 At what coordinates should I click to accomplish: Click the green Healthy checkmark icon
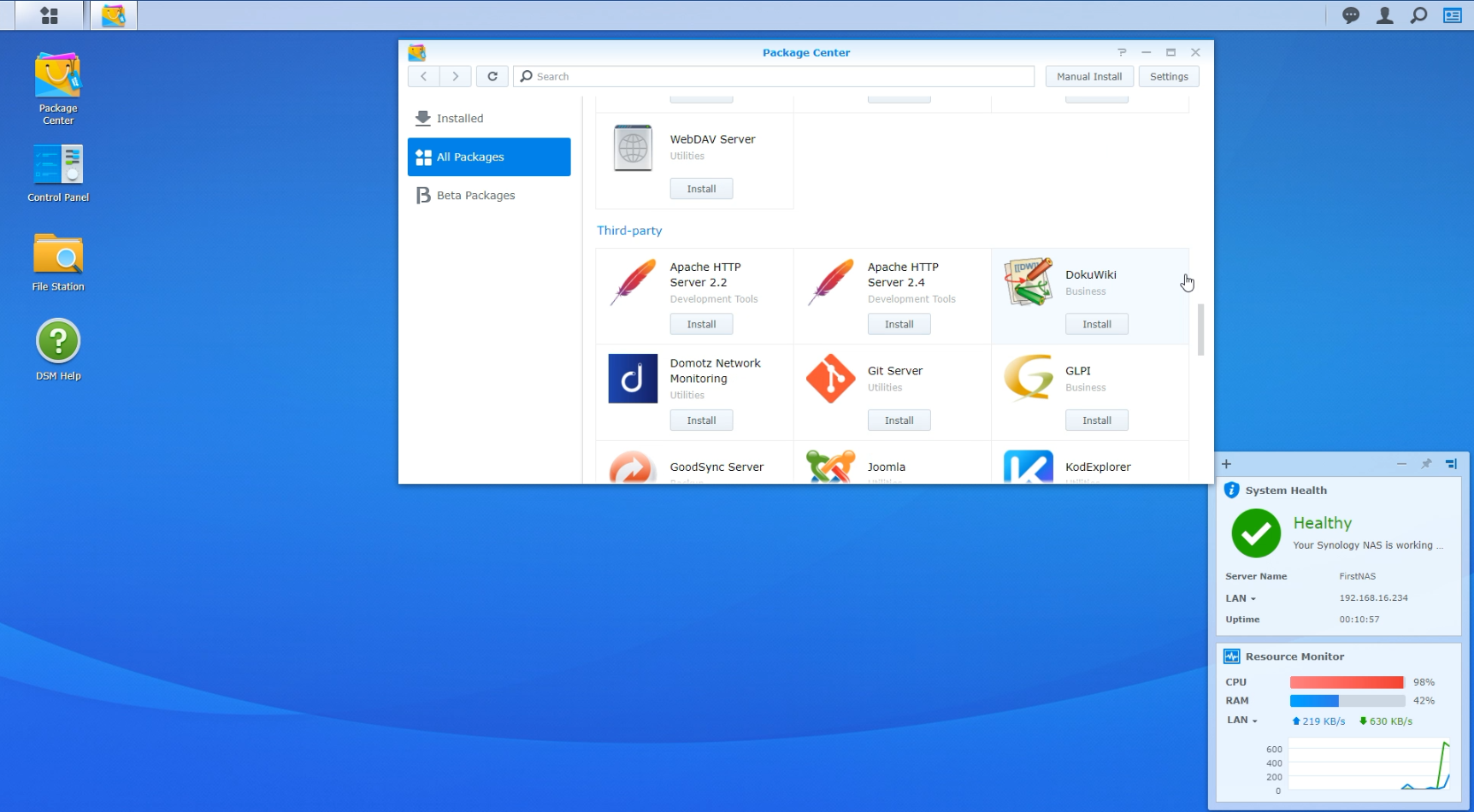pos(1256,533)
